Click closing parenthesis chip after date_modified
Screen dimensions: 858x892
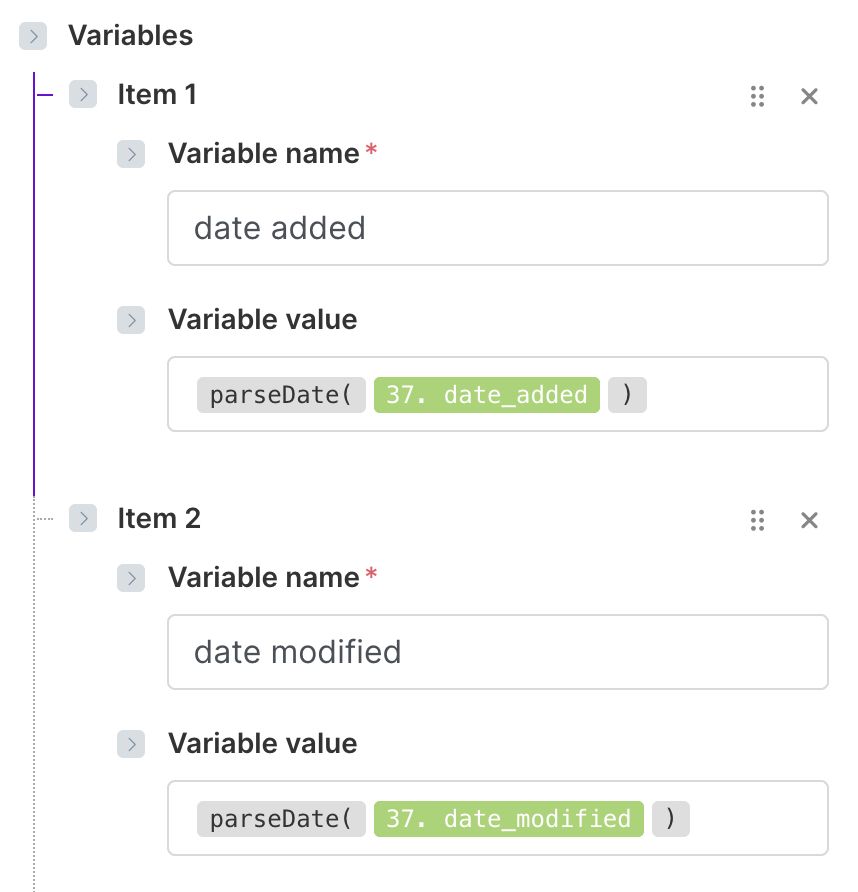(x=671, y=819)
